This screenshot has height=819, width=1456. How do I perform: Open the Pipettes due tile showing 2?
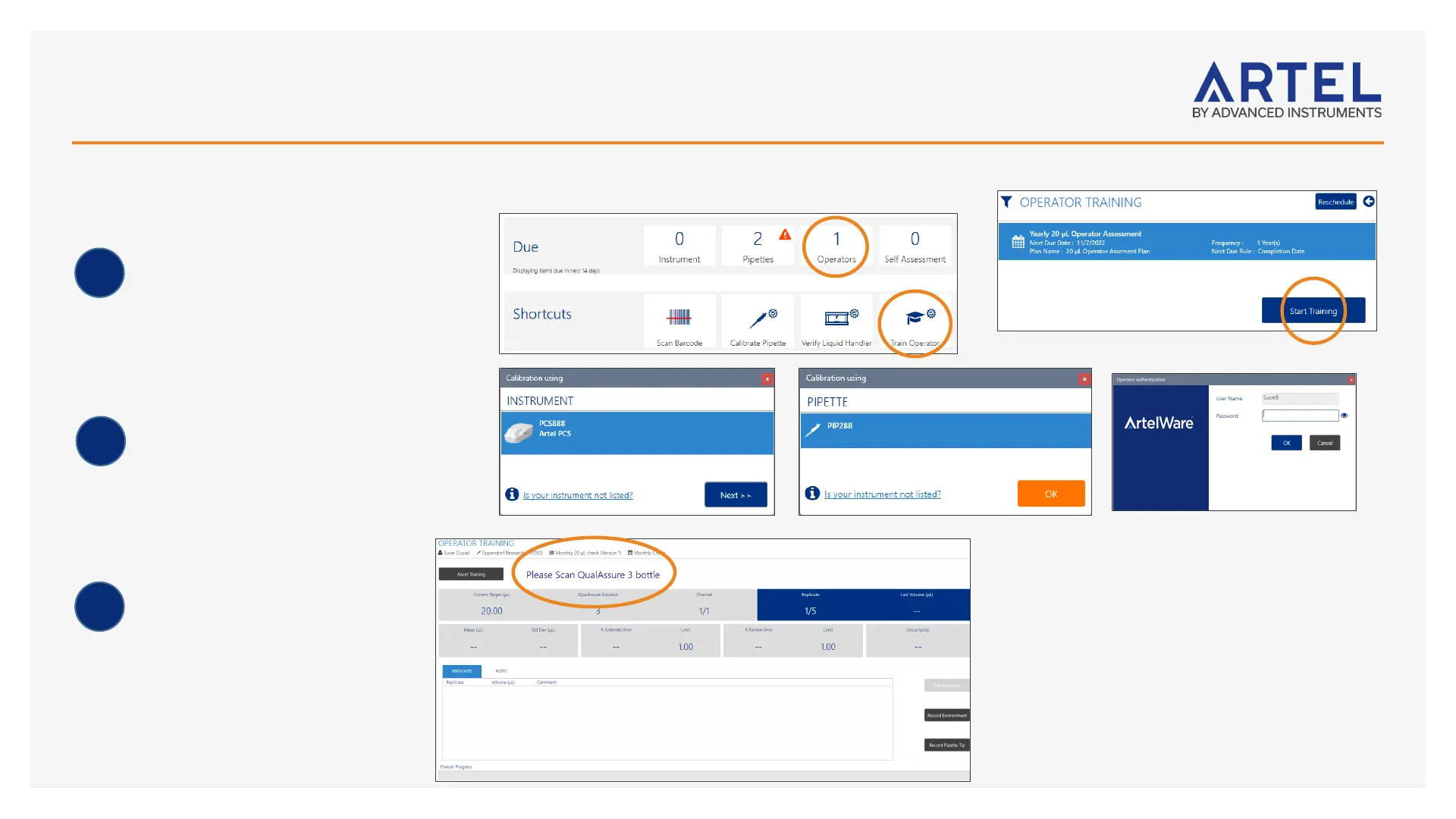pos(758,246)
